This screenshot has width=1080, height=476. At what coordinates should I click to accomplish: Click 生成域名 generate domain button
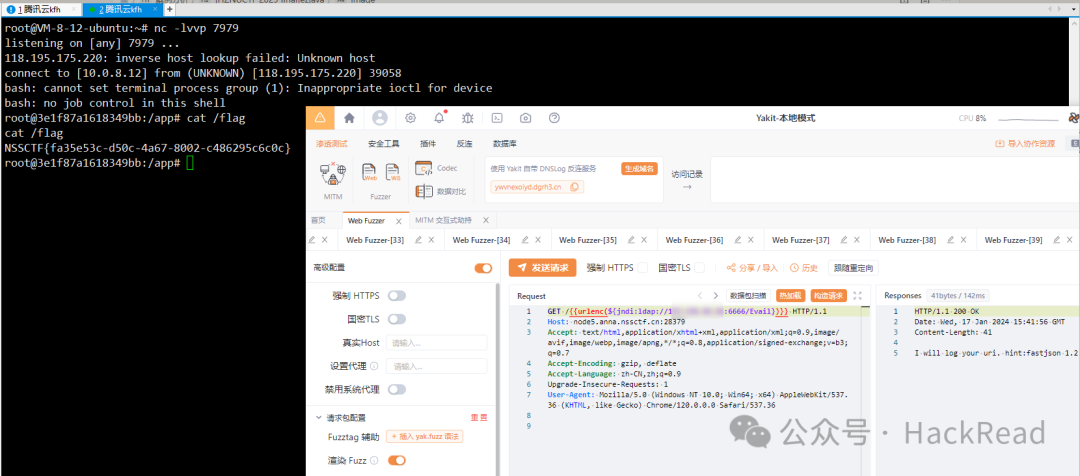639,168
